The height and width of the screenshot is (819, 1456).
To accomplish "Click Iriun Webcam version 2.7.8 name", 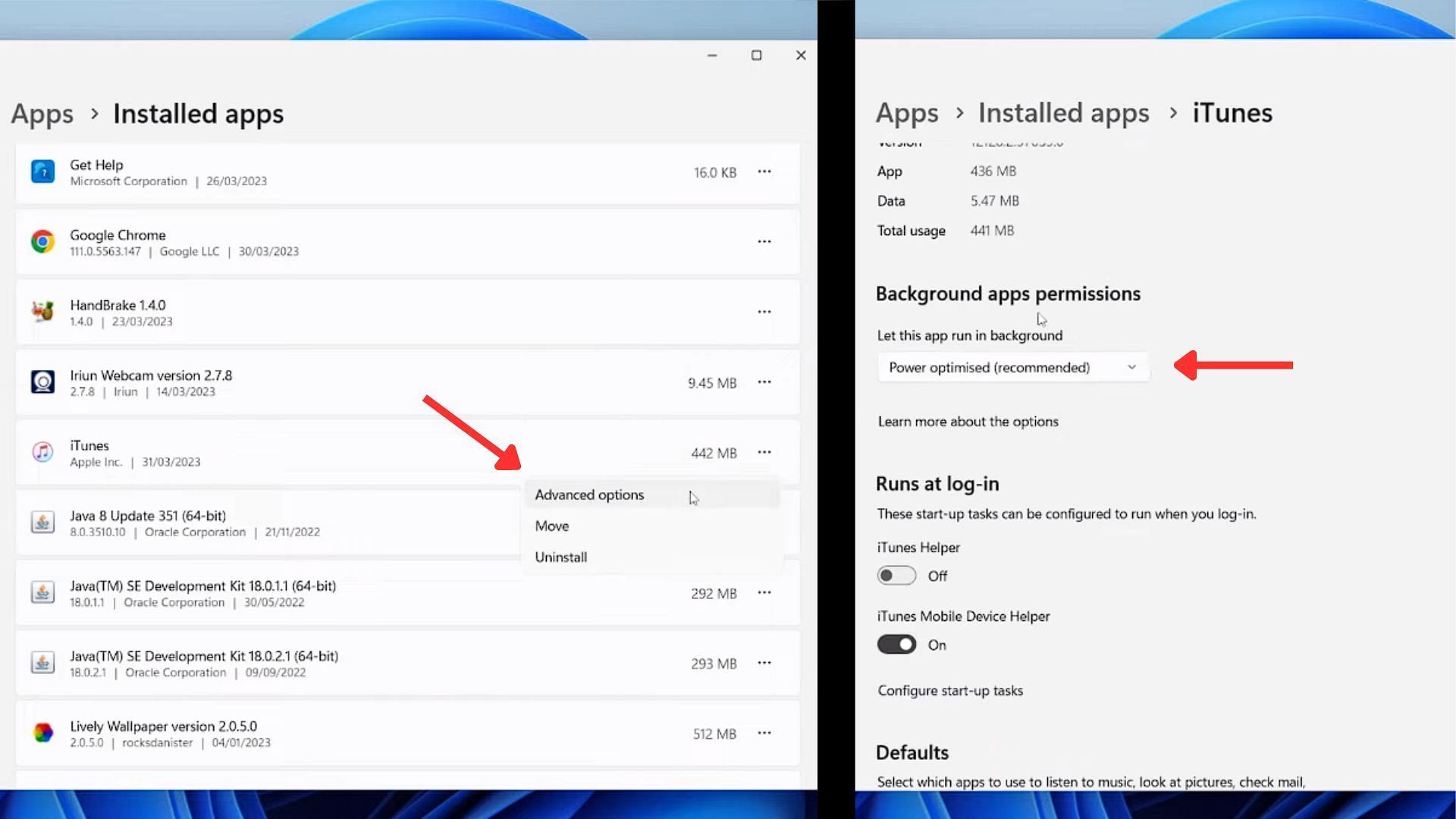I will (151, 375).
